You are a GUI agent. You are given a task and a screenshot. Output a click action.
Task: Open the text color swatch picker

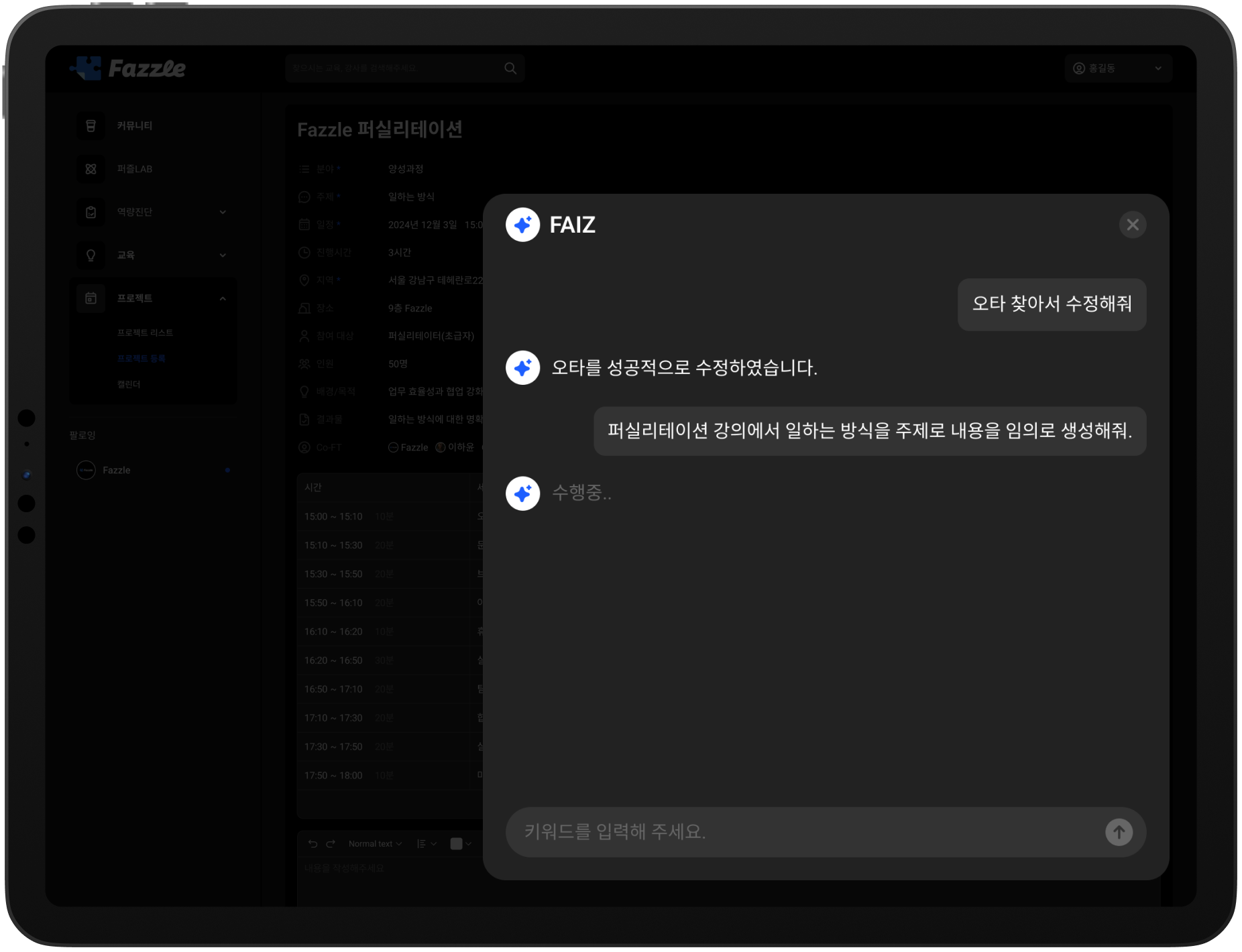461,844
